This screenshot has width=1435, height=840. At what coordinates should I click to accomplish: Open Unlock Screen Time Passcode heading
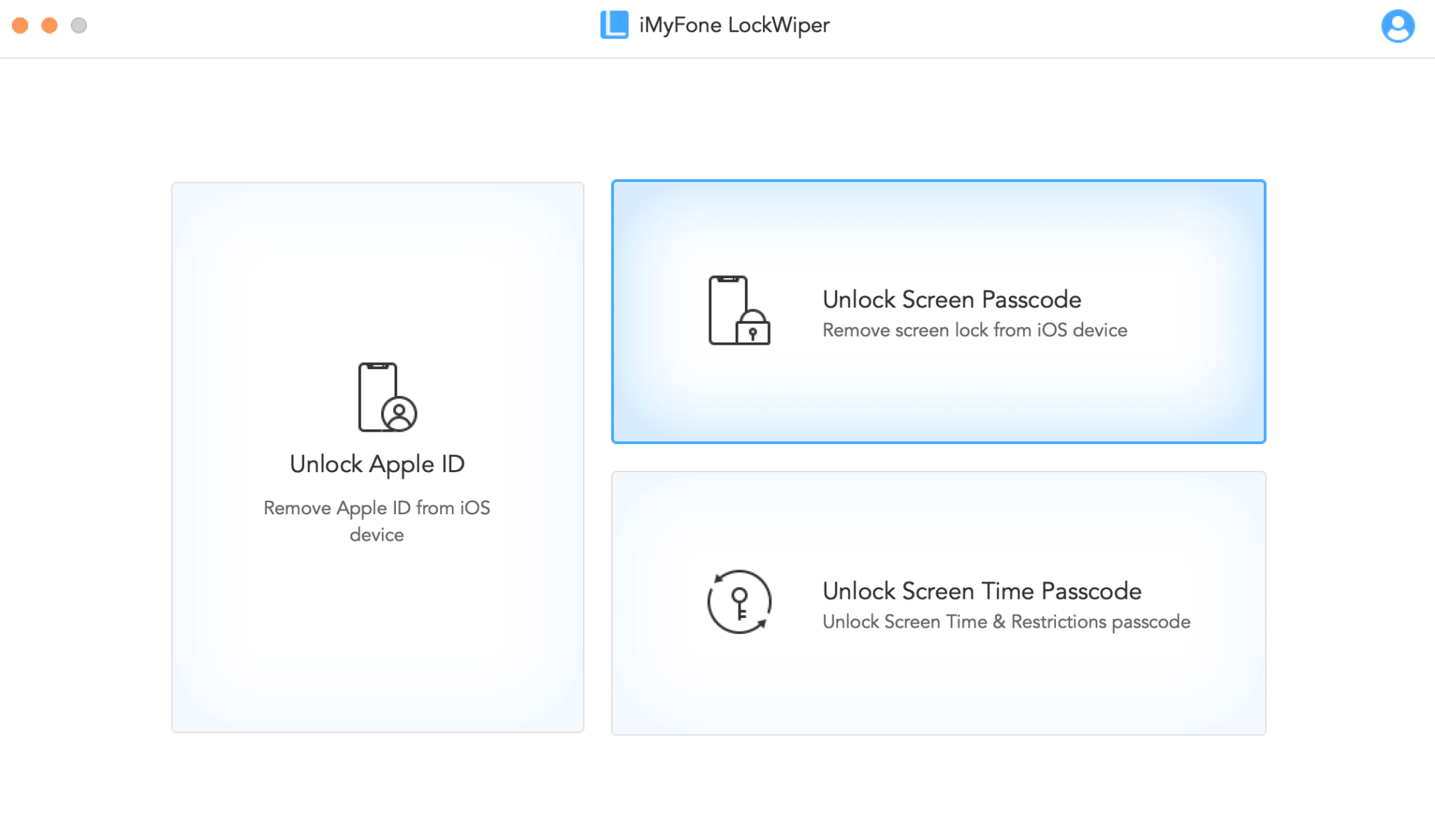tap(982, 591)
